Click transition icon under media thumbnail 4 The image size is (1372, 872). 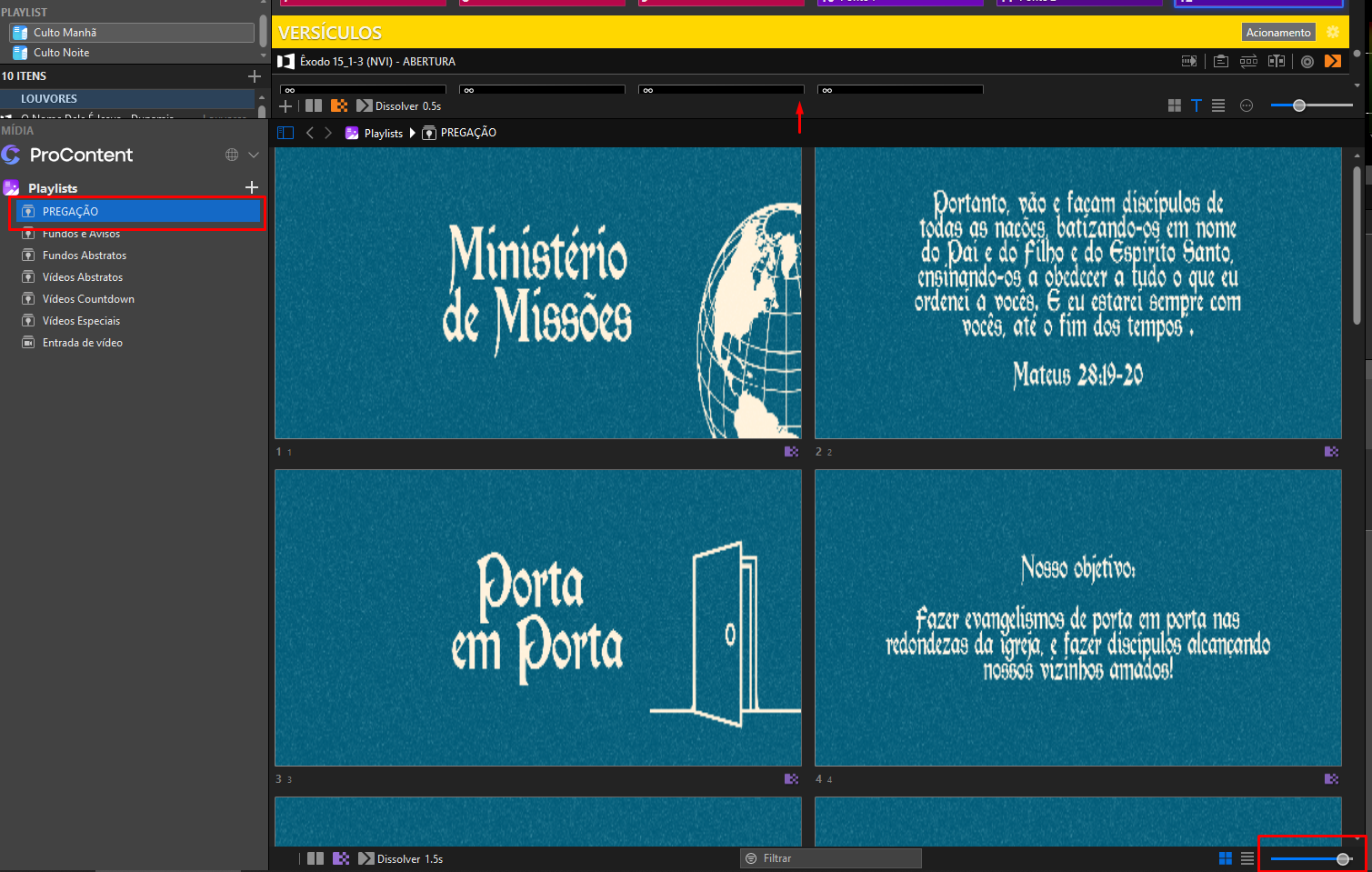click(1332, 779)
